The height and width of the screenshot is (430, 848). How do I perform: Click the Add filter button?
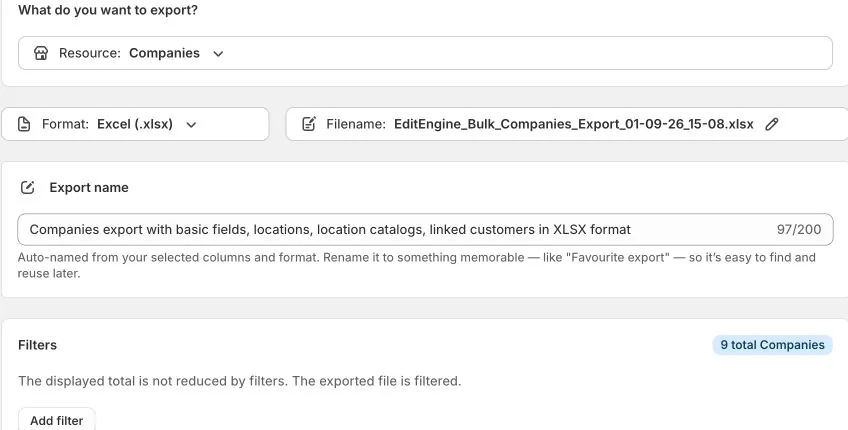(57, 420)
